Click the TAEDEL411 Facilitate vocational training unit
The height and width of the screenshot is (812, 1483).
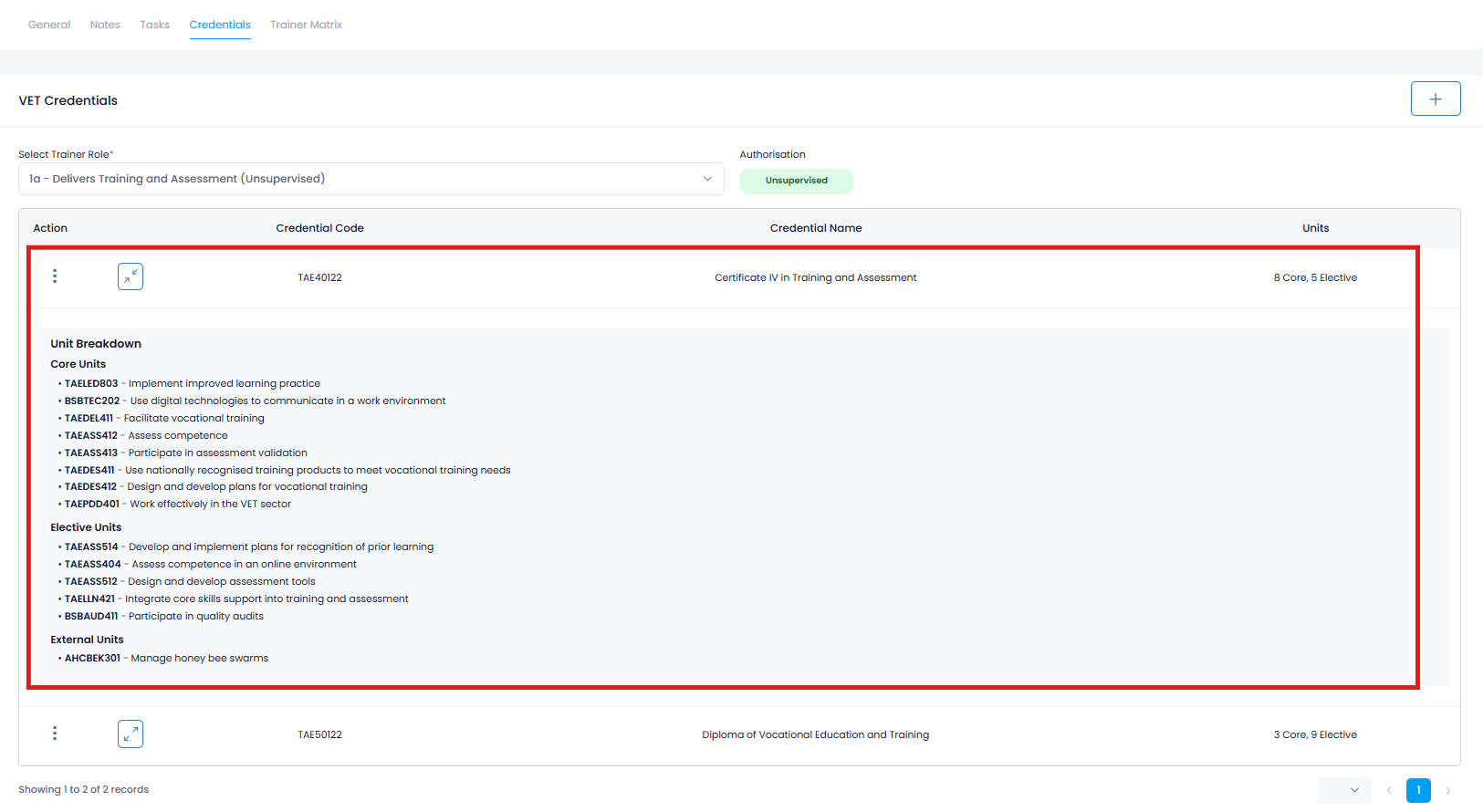pos(164,418)
